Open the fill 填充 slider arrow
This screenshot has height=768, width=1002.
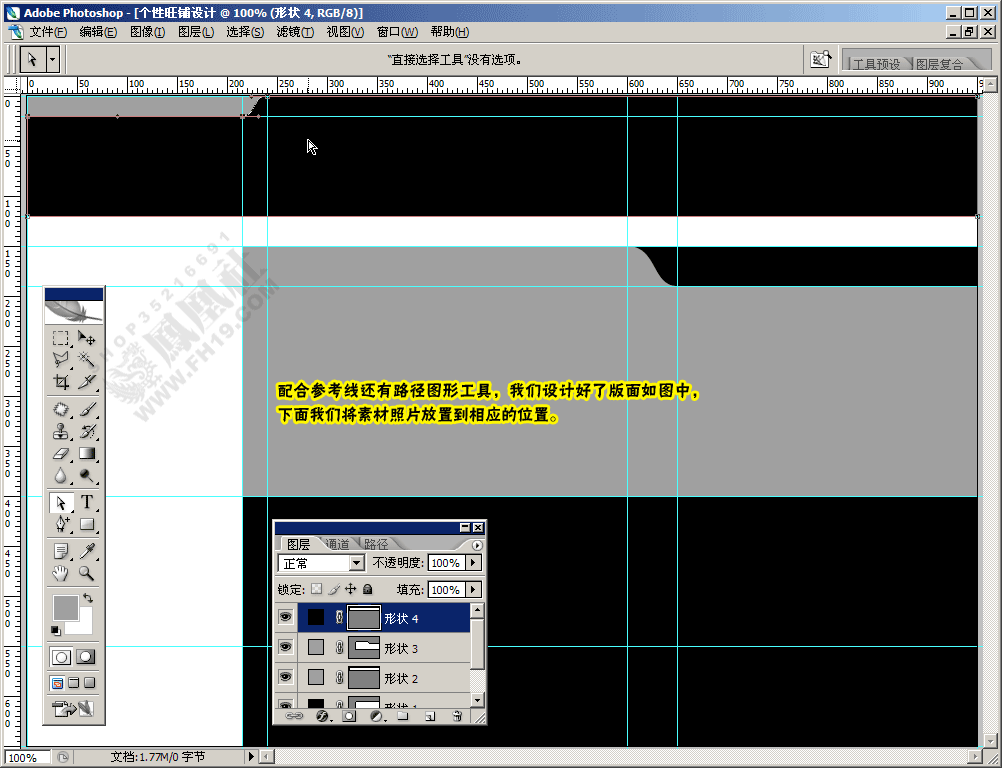click(x=474, y=590)
